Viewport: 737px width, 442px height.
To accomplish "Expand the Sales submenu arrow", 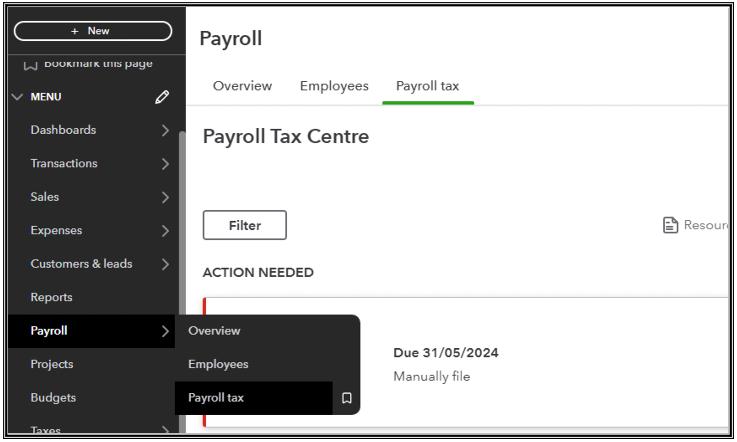I will coord(165,197).
